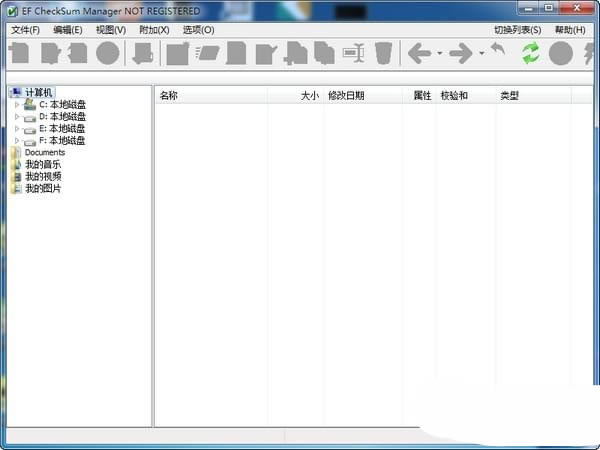The height and width of the screenshot is (450, 600).
Task: Select the Documents folder in the tree
Action: 45,152
